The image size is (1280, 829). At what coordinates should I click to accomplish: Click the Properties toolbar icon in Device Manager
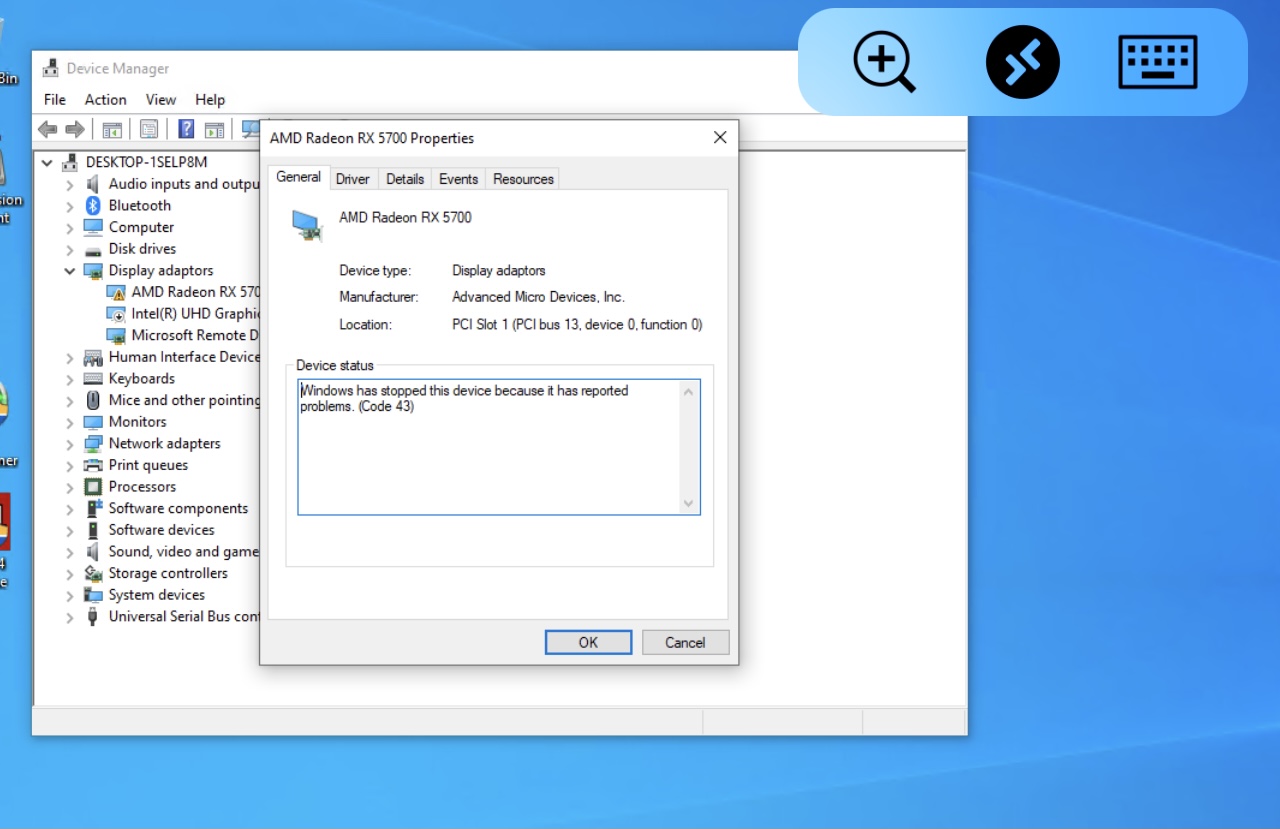(x=149, y=129)
